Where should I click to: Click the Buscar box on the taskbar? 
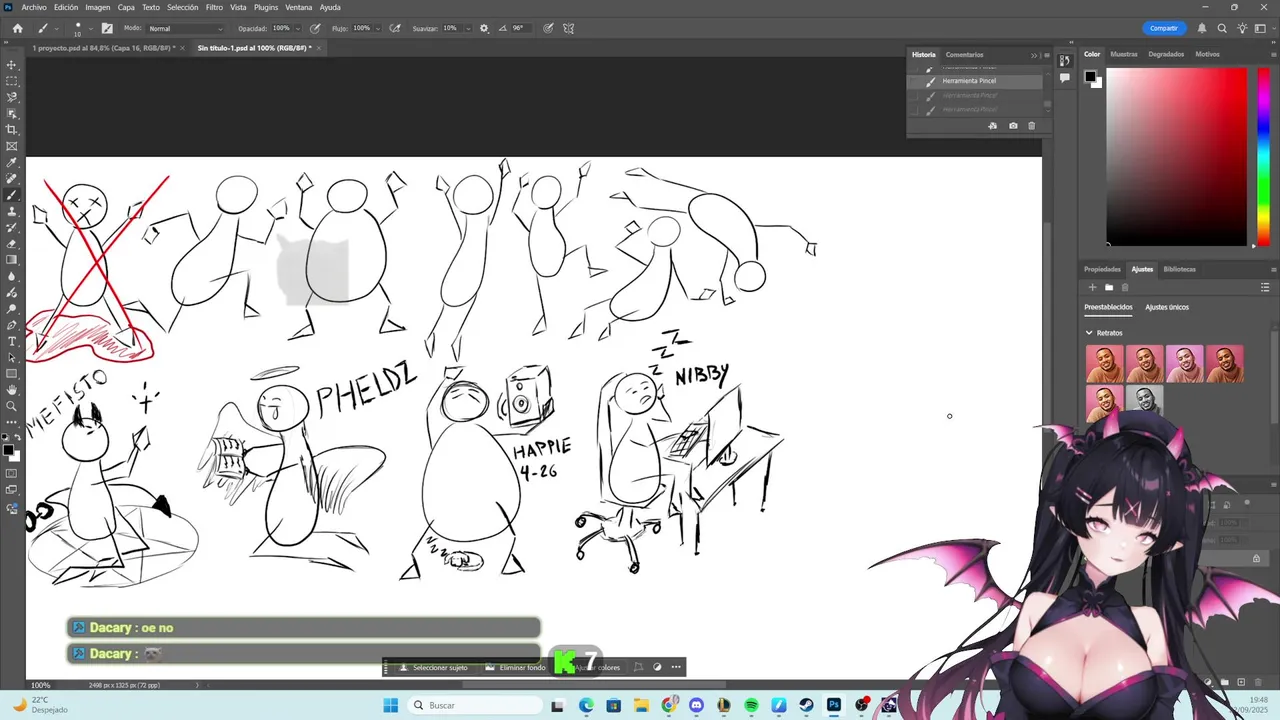[474, 705]
